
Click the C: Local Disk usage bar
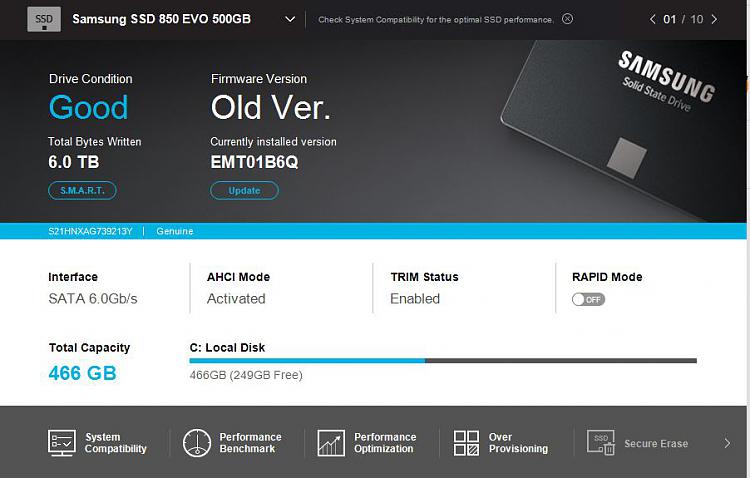[443, 361]
